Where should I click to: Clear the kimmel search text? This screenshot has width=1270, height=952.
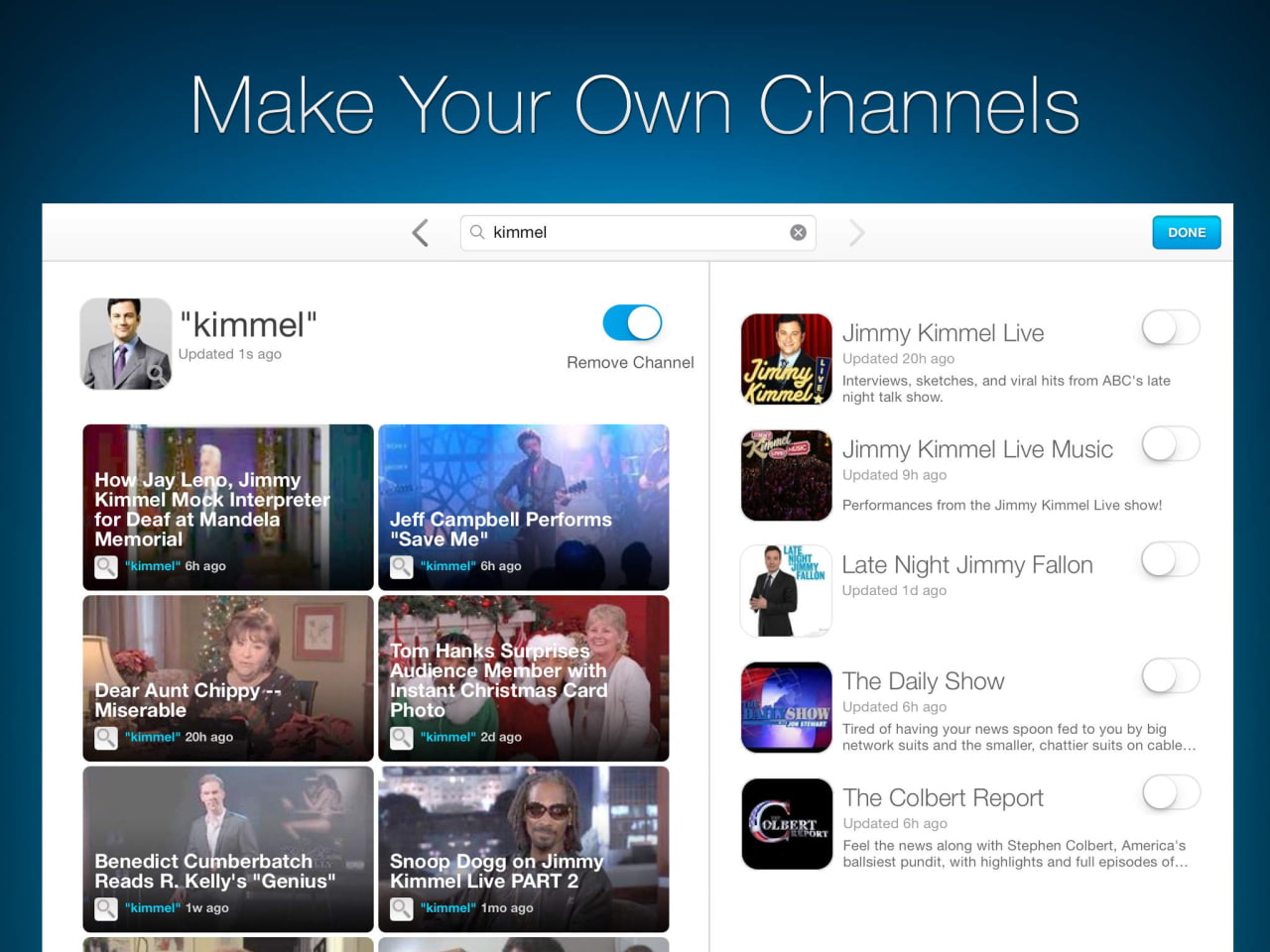pos(798,232)
